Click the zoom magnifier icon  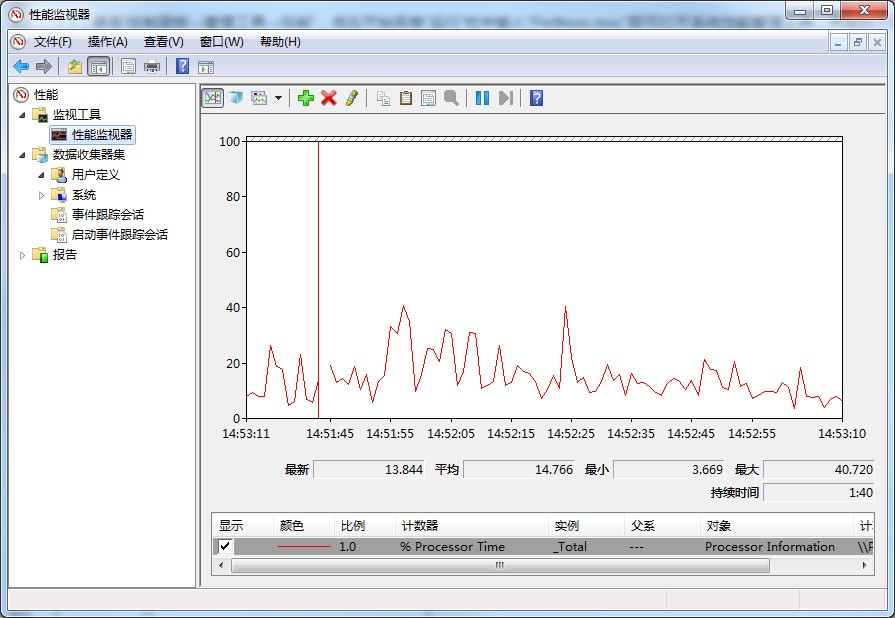pos(451,98)
